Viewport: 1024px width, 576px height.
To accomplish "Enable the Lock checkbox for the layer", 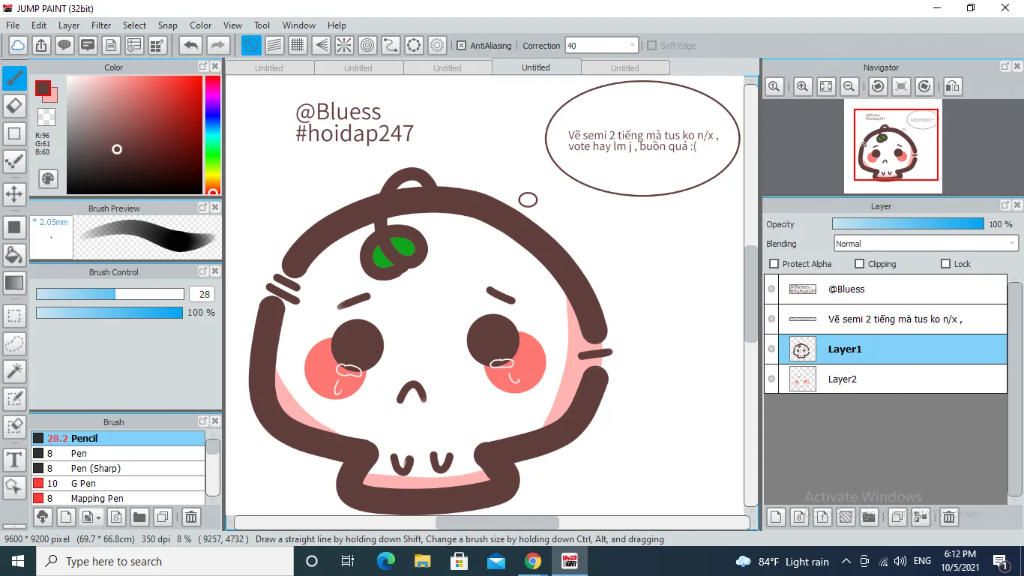I will [946, 264].
